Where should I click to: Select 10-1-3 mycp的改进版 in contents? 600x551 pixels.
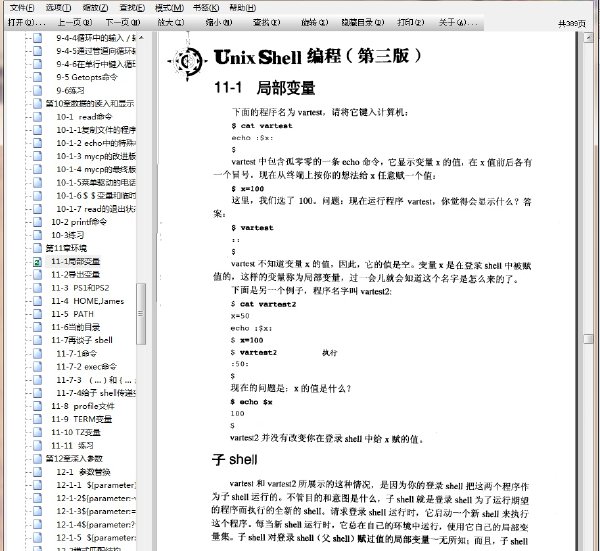click(x=96, y=156)
